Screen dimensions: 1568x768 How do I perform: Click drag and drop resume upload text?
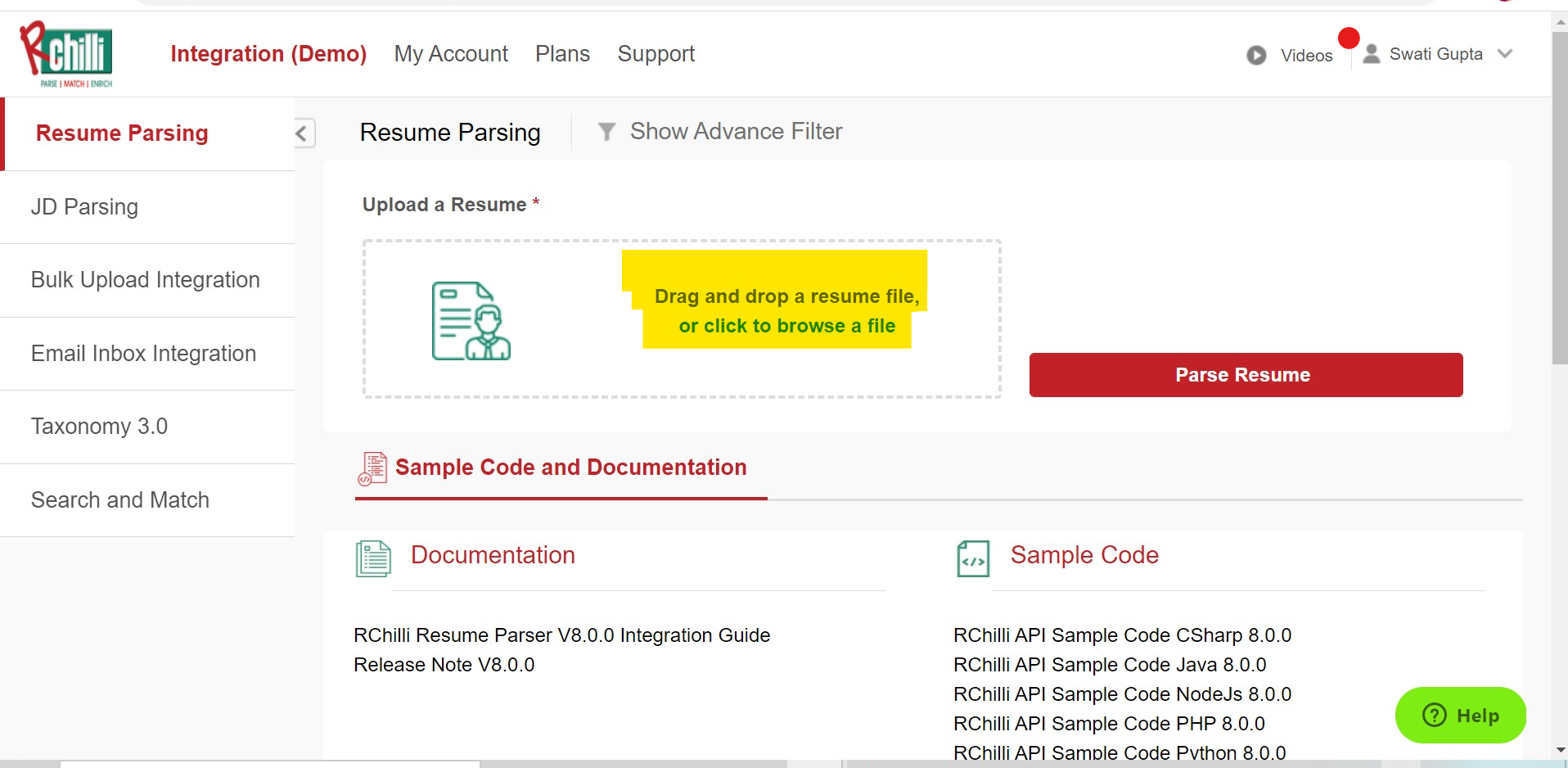[x=786, y=311]
